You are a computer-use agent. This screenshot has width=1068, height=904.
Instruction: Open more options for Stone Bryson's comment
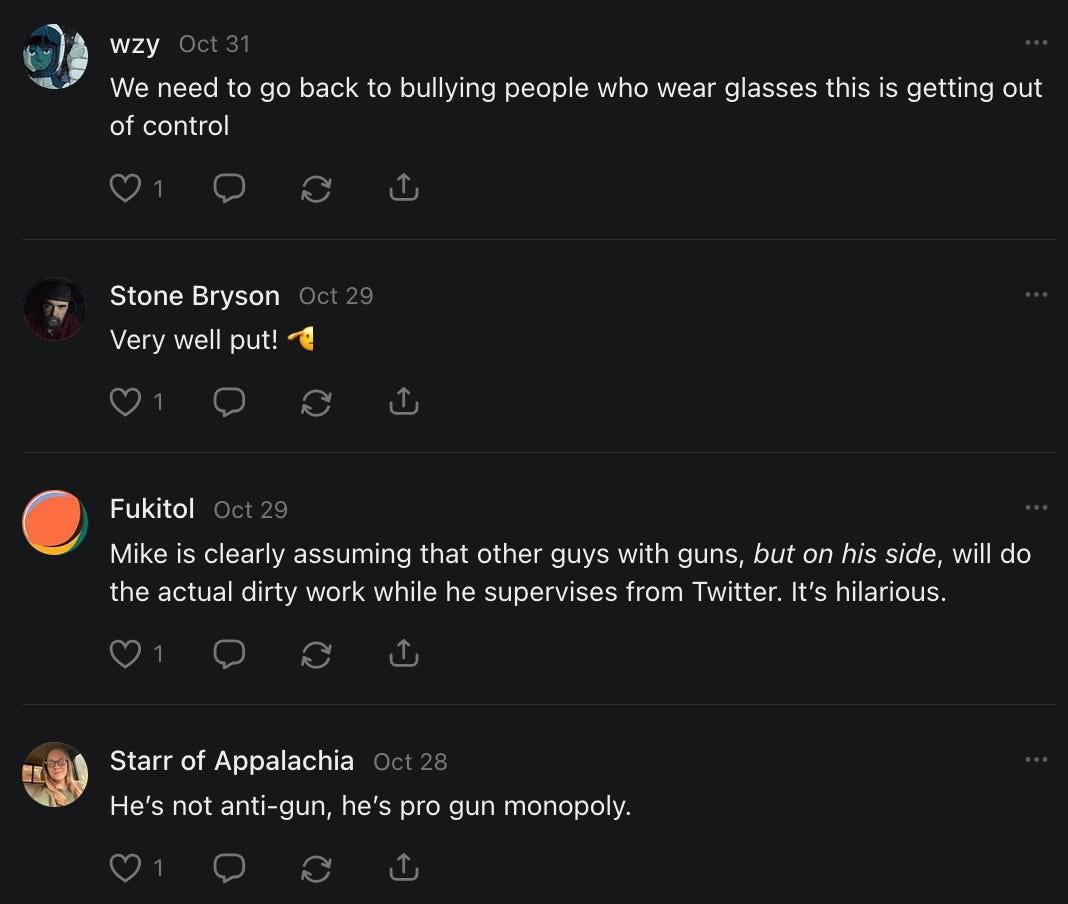pyautogui.click(x=1036, y=295)
